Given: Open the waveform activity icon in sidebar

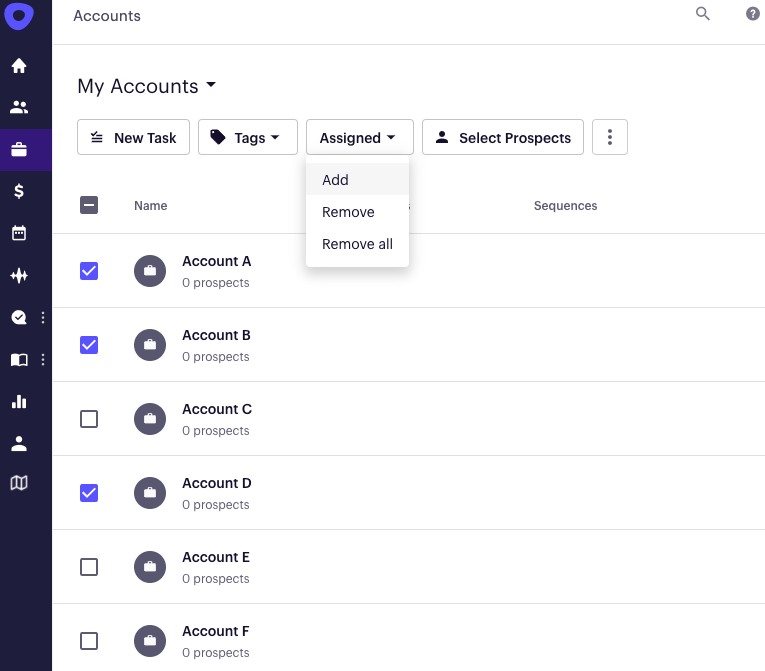Looking at the screenshot, I should (x=19, y=275).
